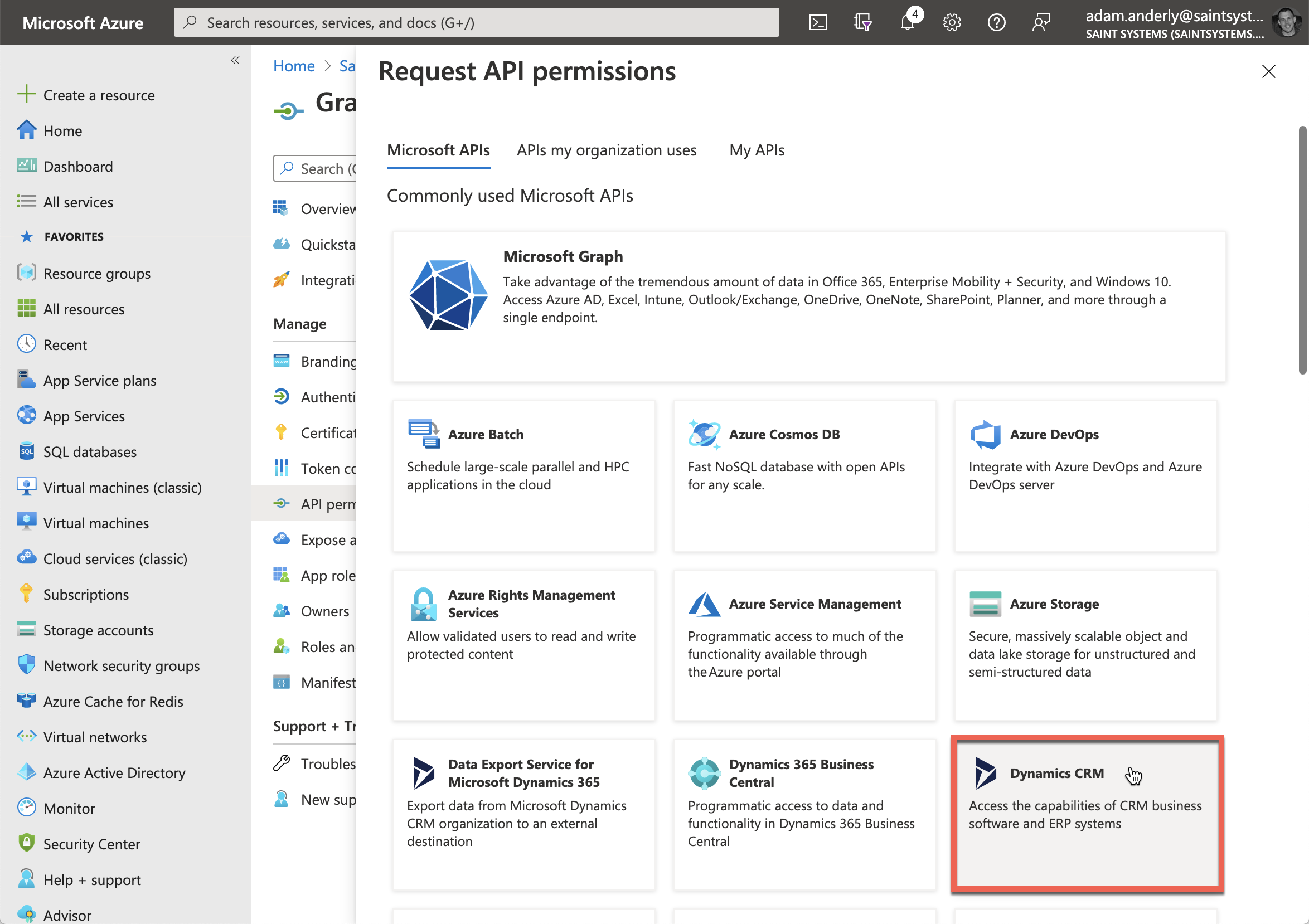Click the Help + support icon

pos(26,879)
